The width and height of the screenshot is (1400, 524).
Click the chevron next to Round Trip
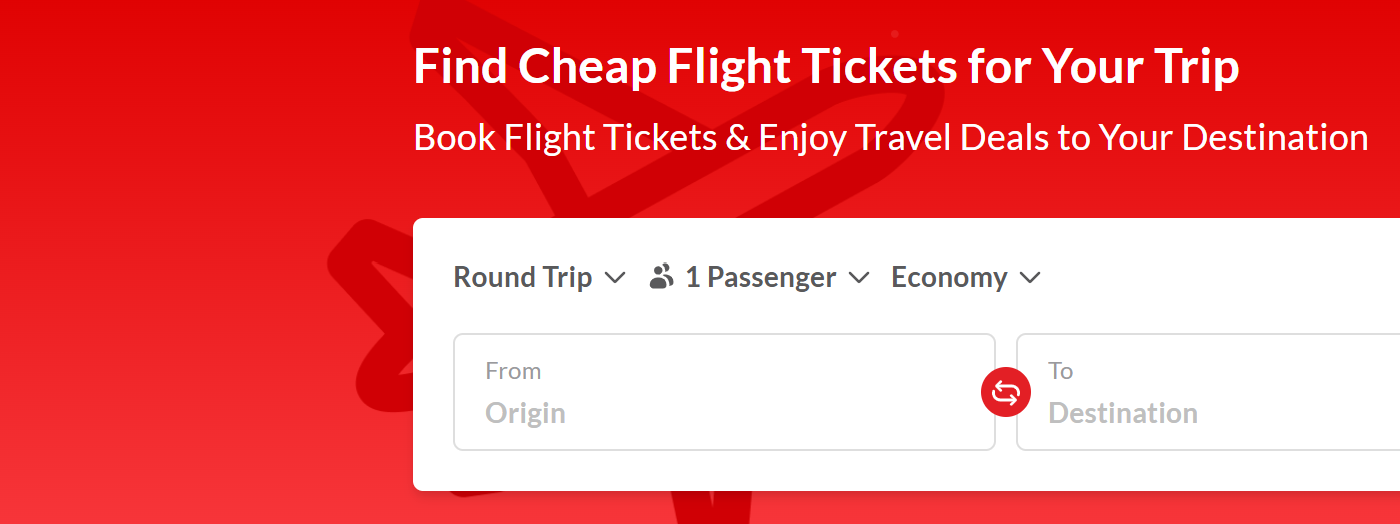coord(616,278)
